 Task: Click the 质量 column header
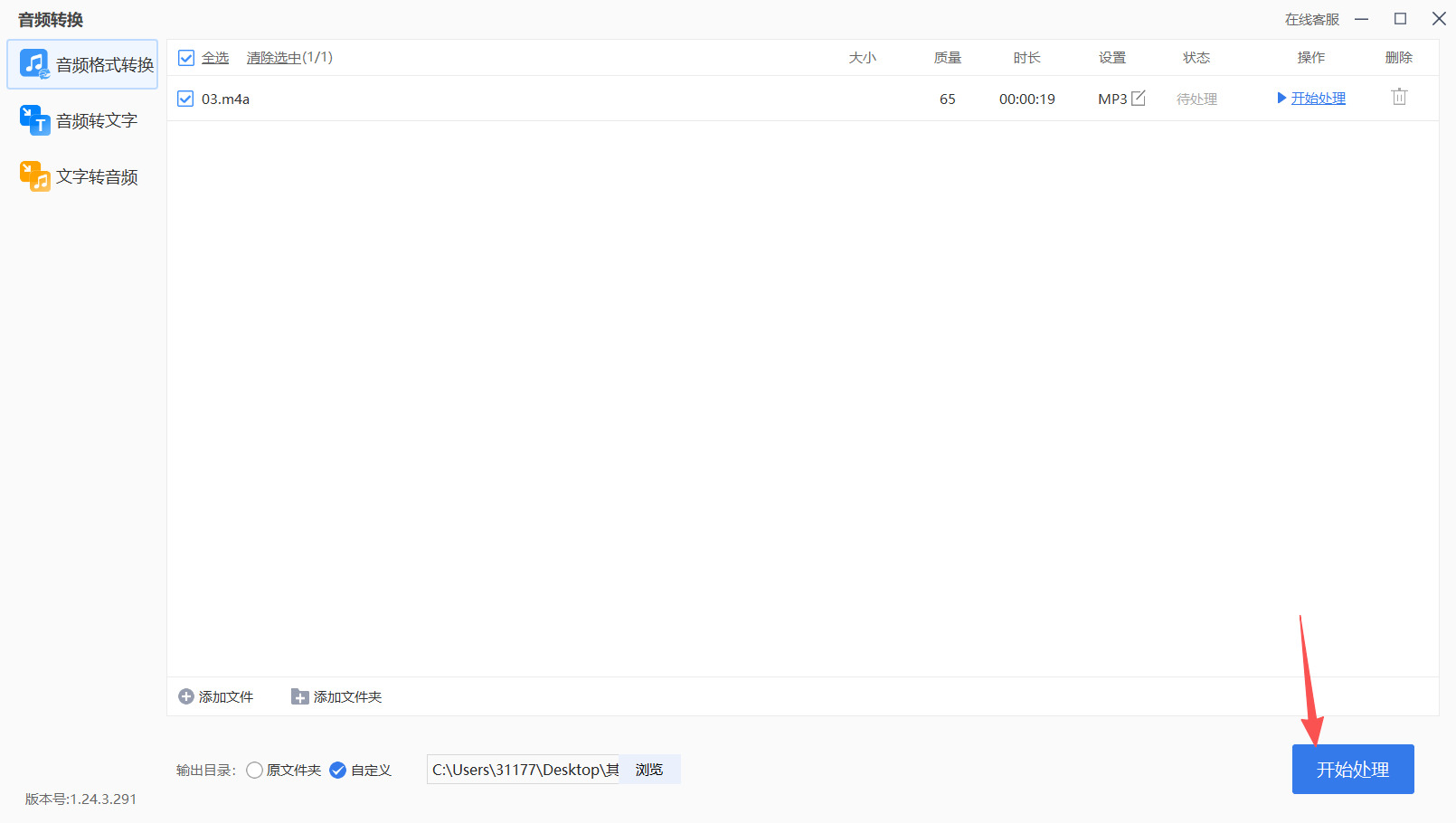coord(948,58)
